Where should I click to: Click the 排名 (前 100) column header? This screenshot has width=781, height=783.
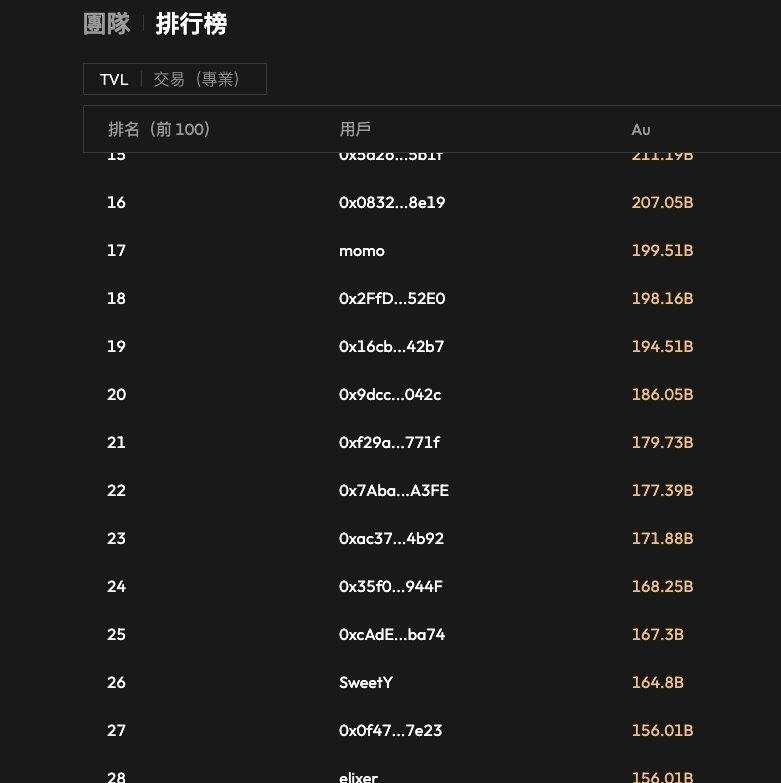pos(159,129)
